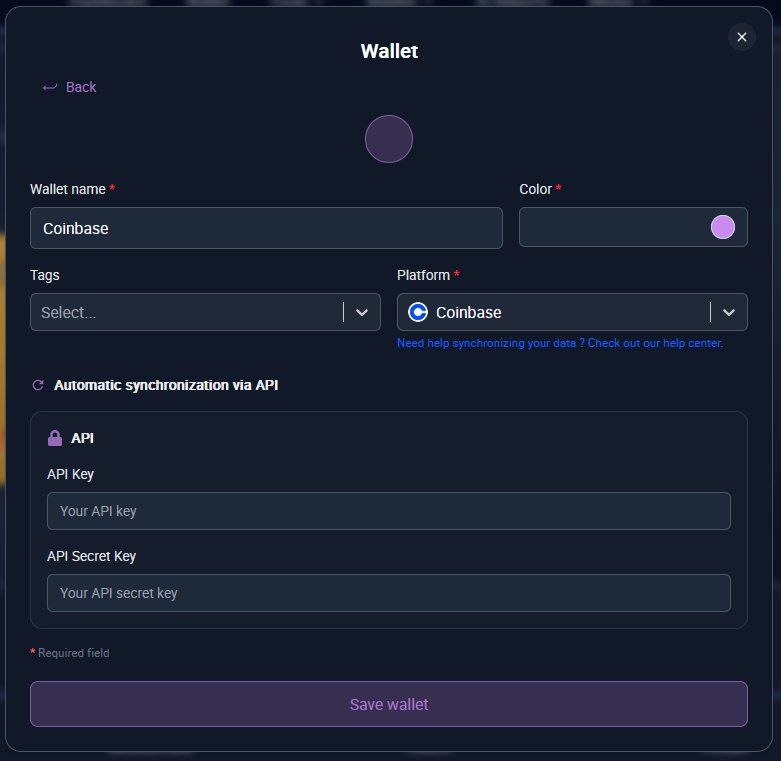Viewport: 781px width, 761px height.
Task: Focus the API Key input field
Action: [x=388, y=511]
